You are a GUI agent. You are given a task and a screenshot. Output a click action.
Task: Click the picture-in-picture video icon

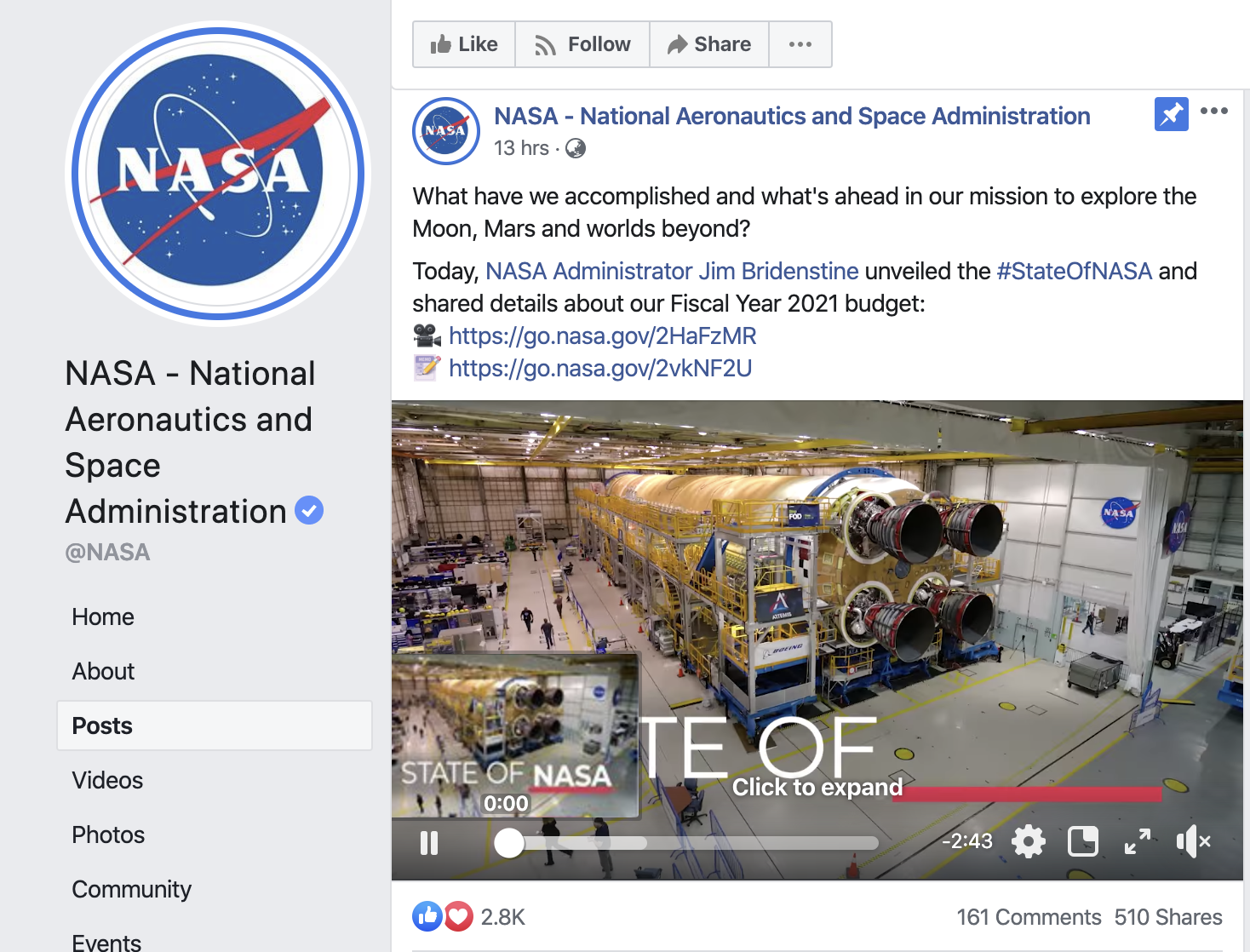1082,842
